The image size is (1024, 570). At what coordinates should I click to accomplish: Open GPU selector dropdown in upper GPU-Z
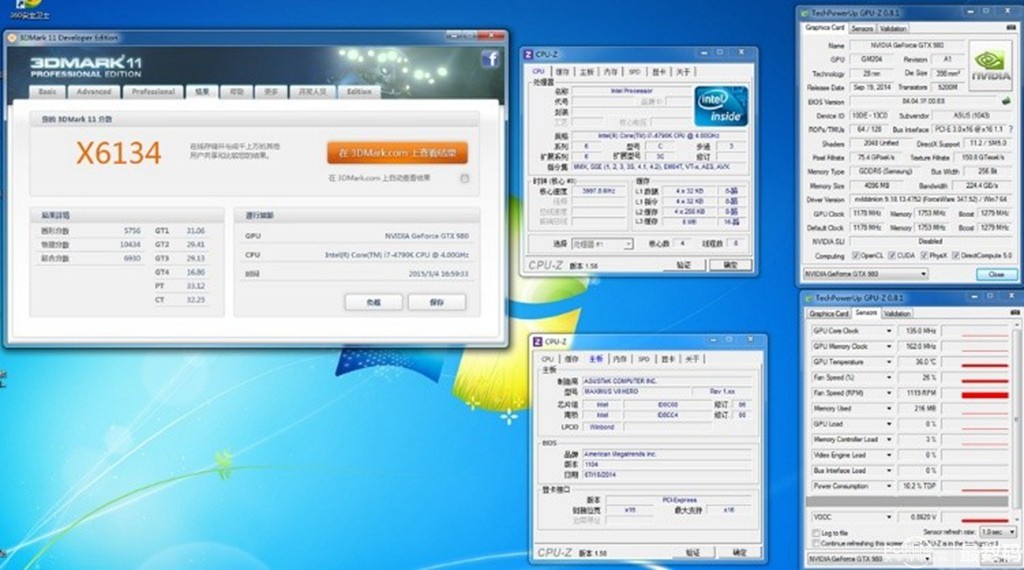(865, 274)
